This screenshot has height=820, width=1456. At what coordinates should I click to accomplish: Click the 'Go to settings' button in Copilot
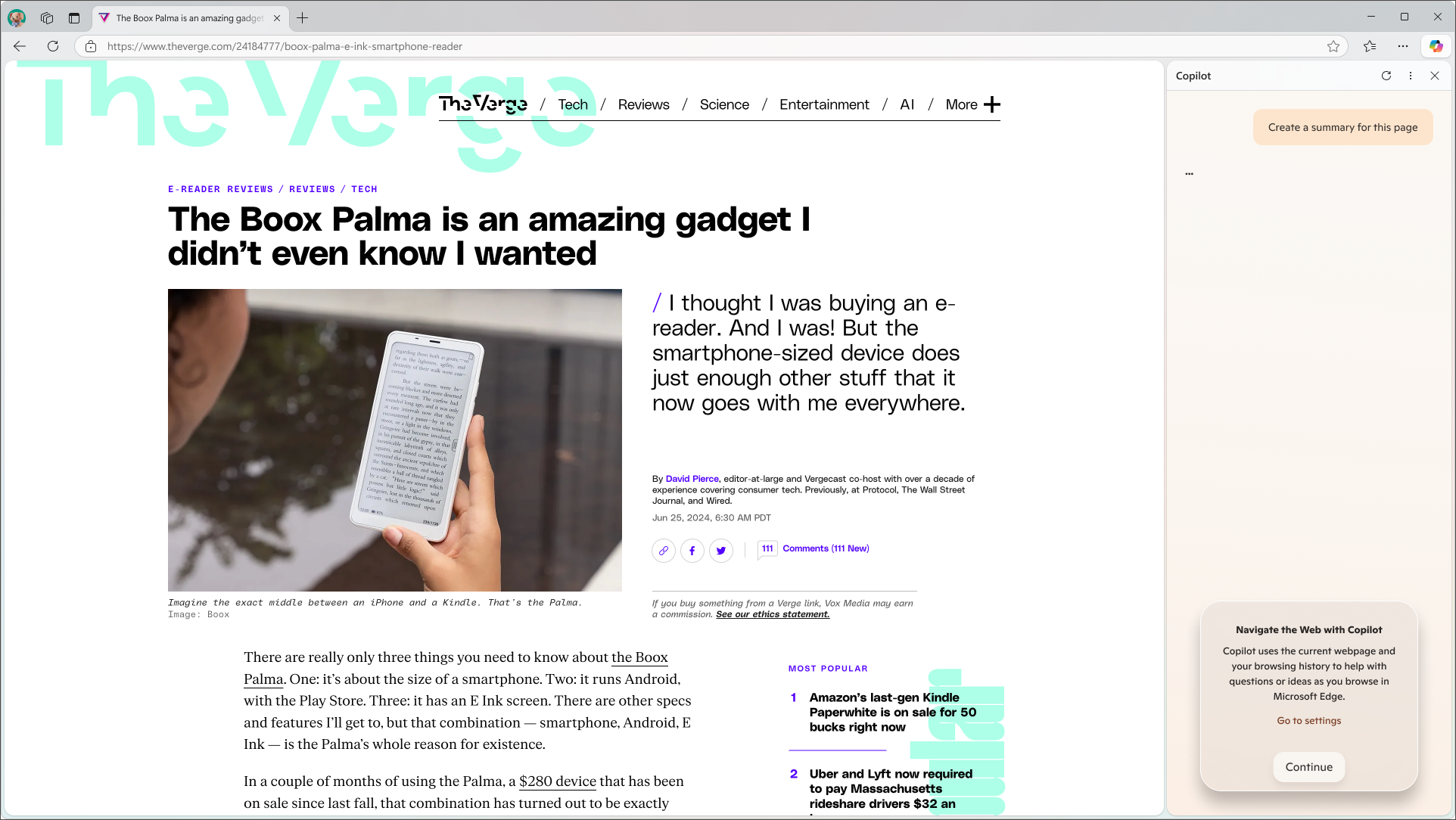pos(1308,720)
